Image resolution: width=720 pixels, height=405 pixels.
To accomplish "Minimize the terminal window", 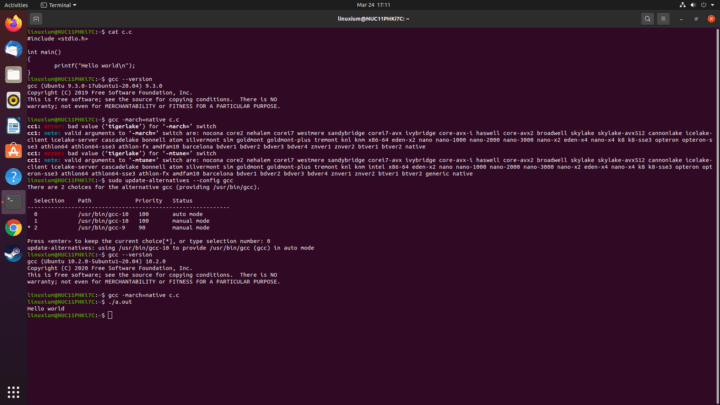I will click(681, 19).
